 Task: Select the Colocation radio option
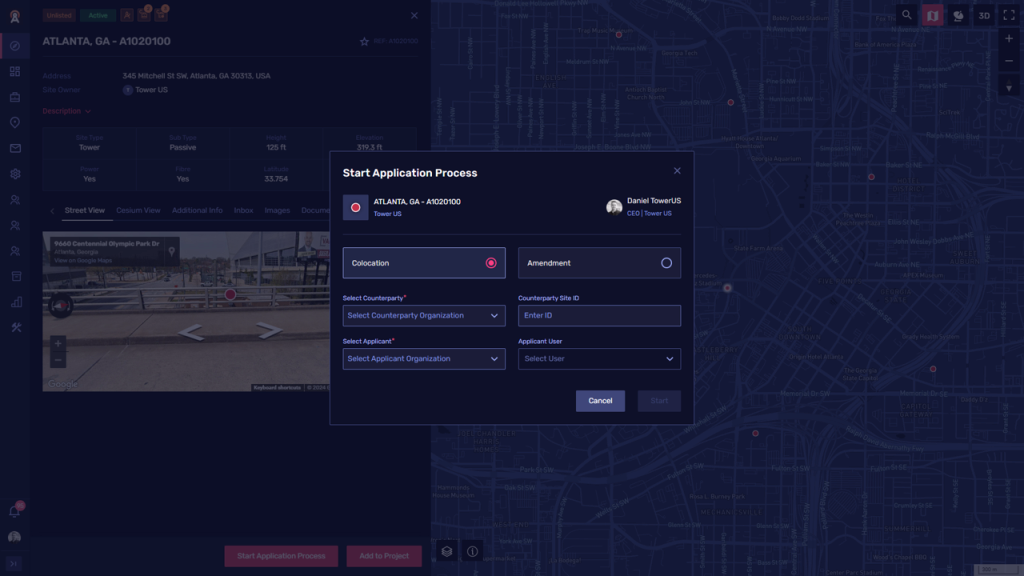pyautogui.click(x=490, y=263)
